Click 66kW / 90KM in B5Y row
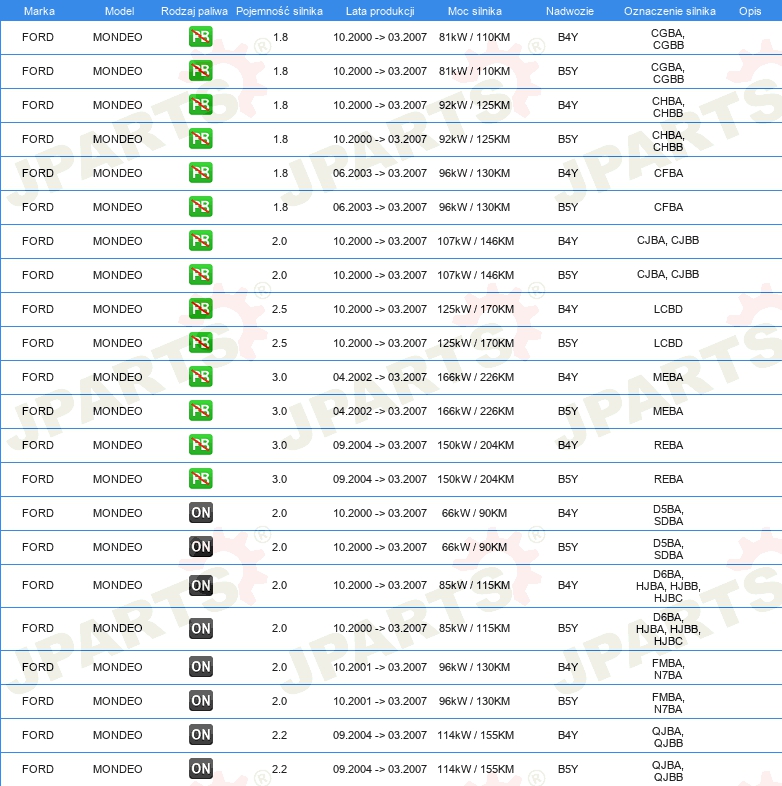782x786 pixels. 474,547
